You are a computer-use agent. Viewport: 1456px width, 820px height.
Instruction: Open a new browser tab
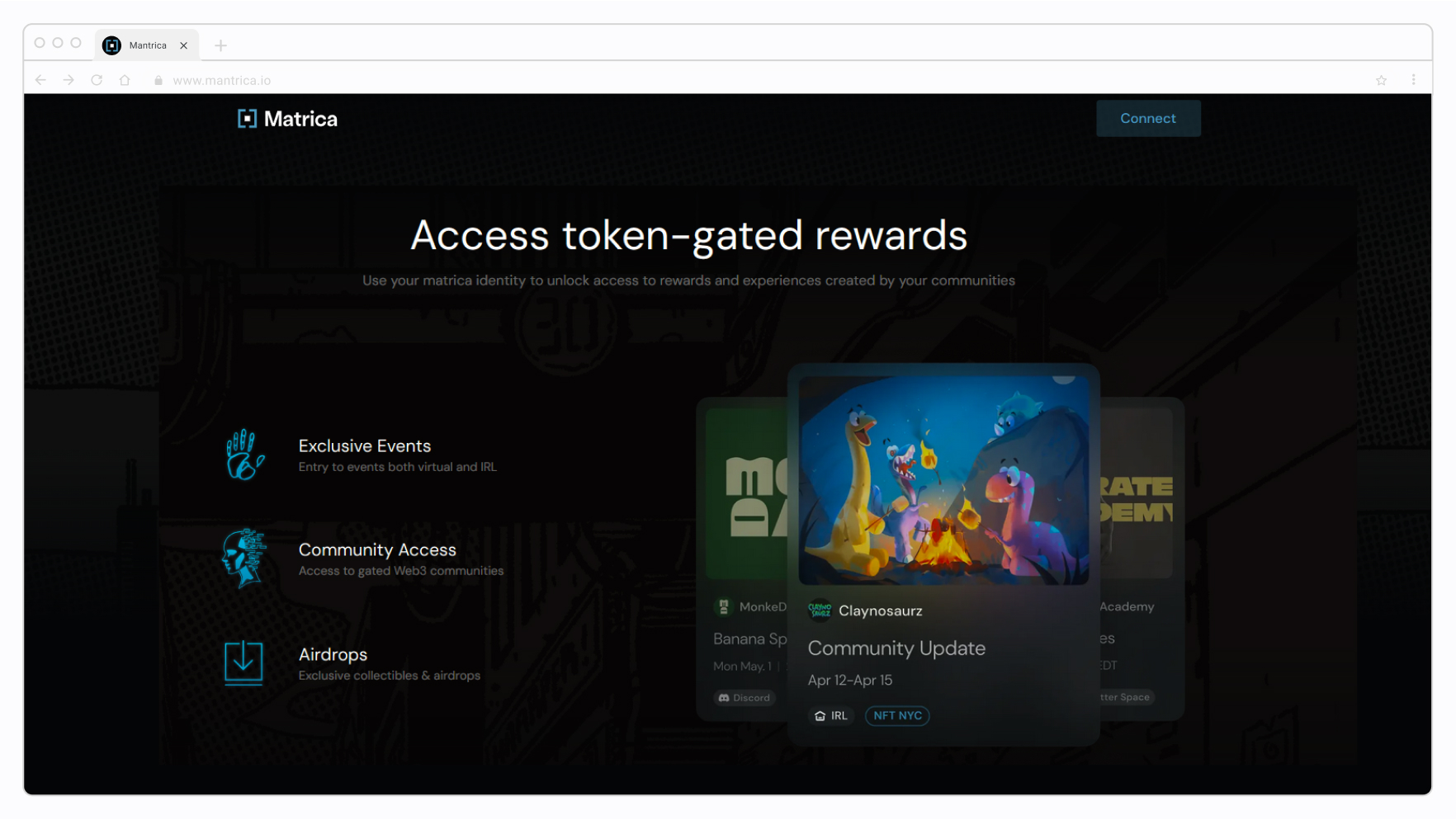[220, 45]
